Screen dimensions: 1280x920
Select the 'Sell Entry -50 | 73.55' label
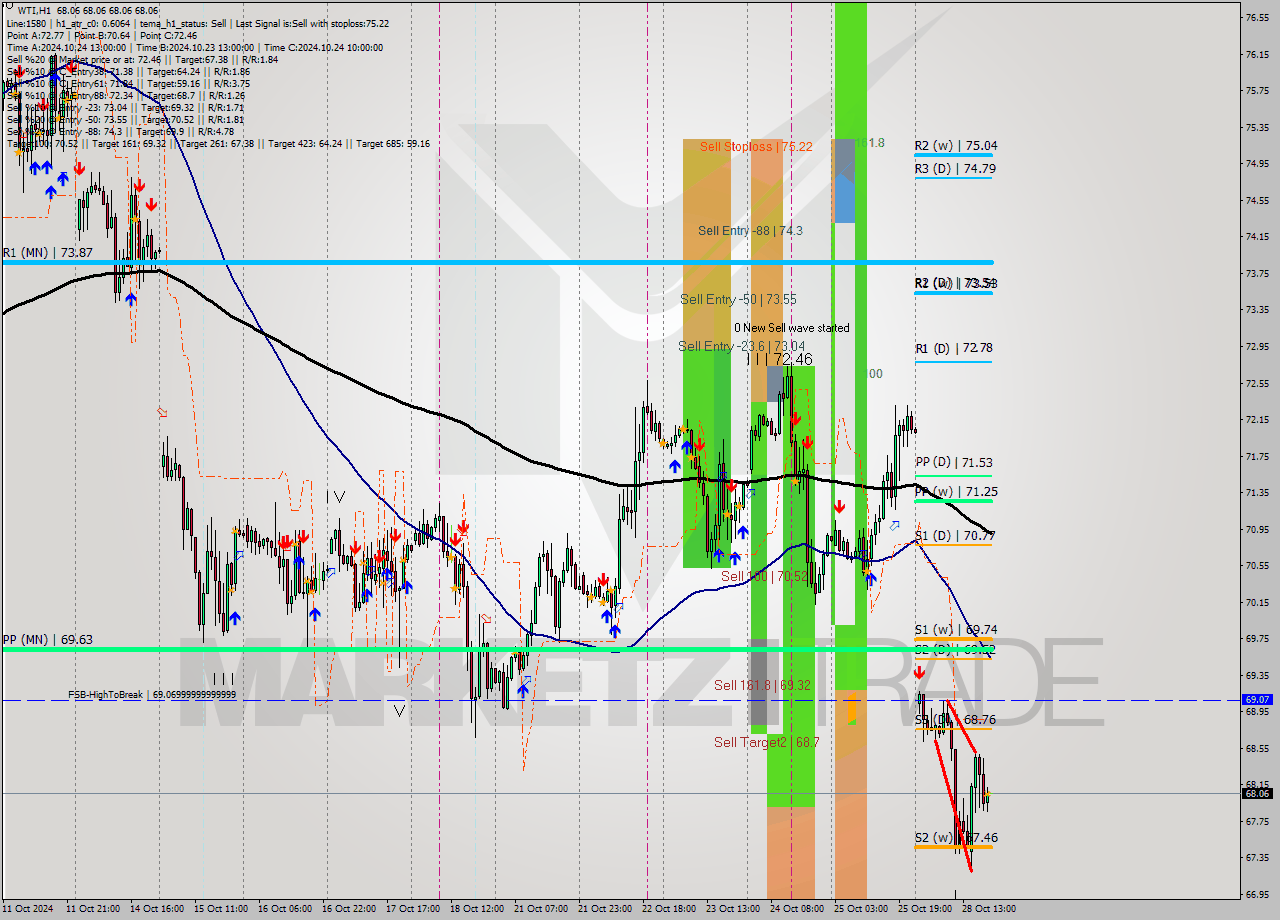coord(738,299)
